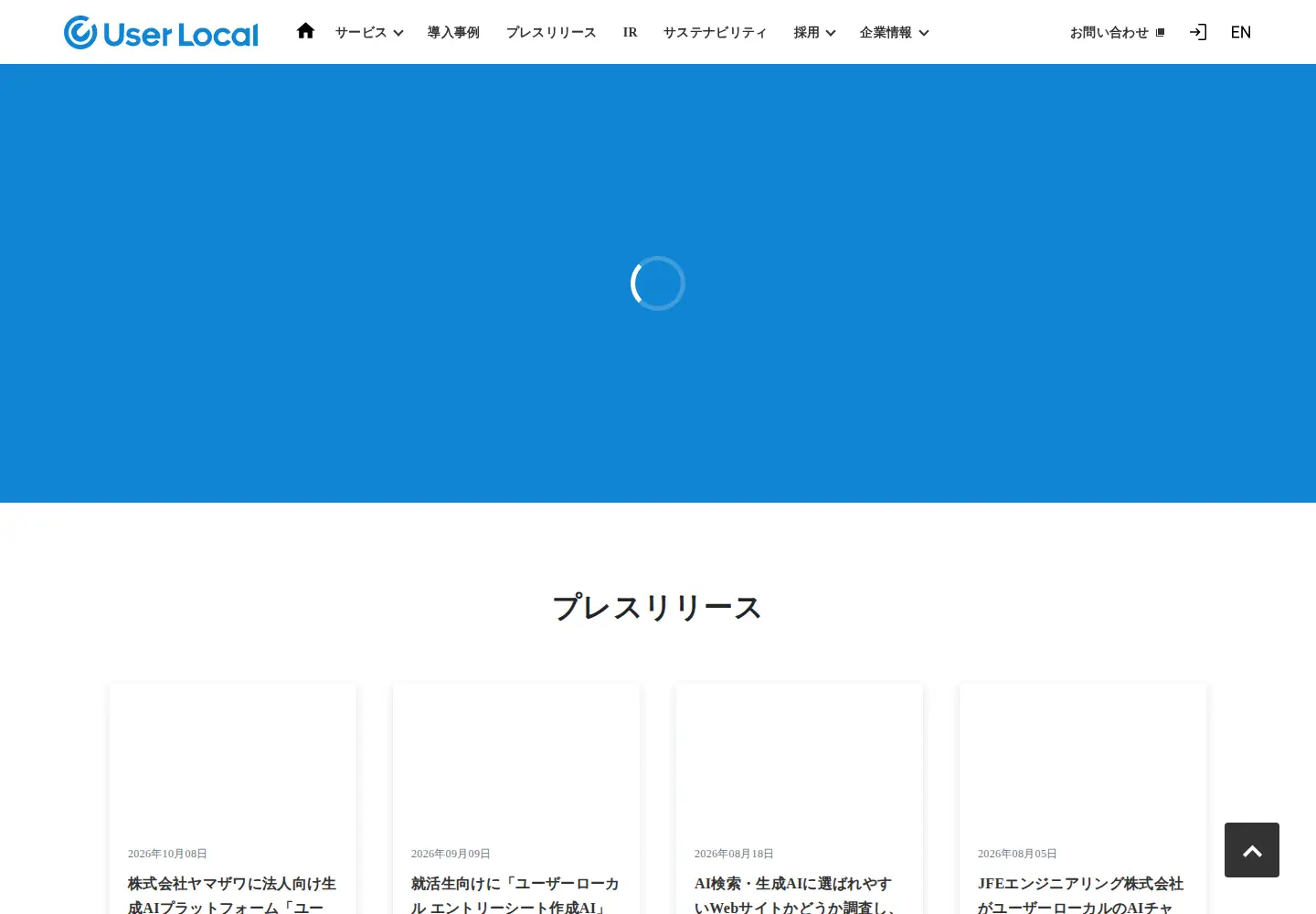Open the 株式会社ヤマザワ press release
The image size is (1316, 914).
tap(232, 895)
